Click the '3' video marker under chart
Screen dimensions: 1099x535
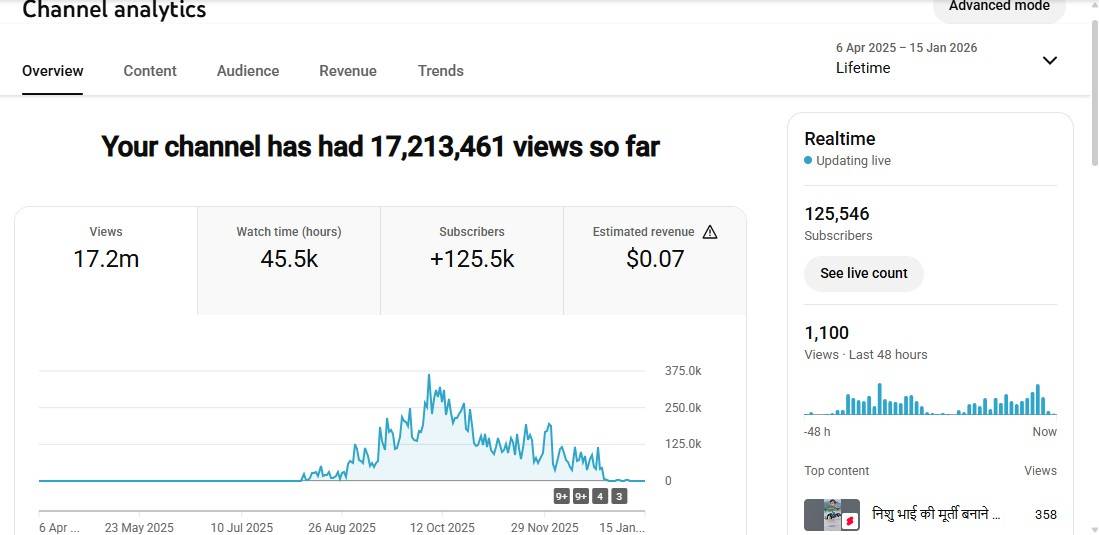(619, 496)
